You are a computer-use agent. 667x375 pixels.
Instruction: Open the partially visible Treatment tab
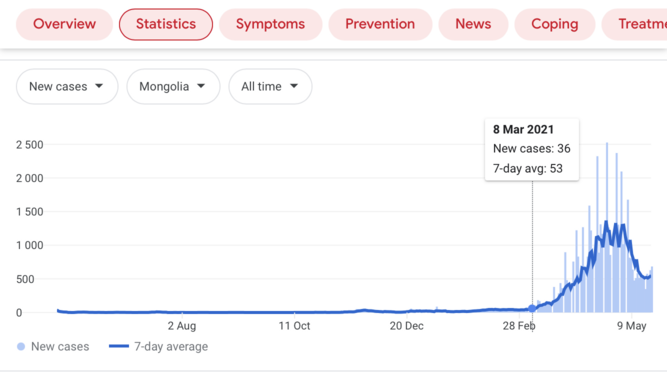[x=634, y=24]
